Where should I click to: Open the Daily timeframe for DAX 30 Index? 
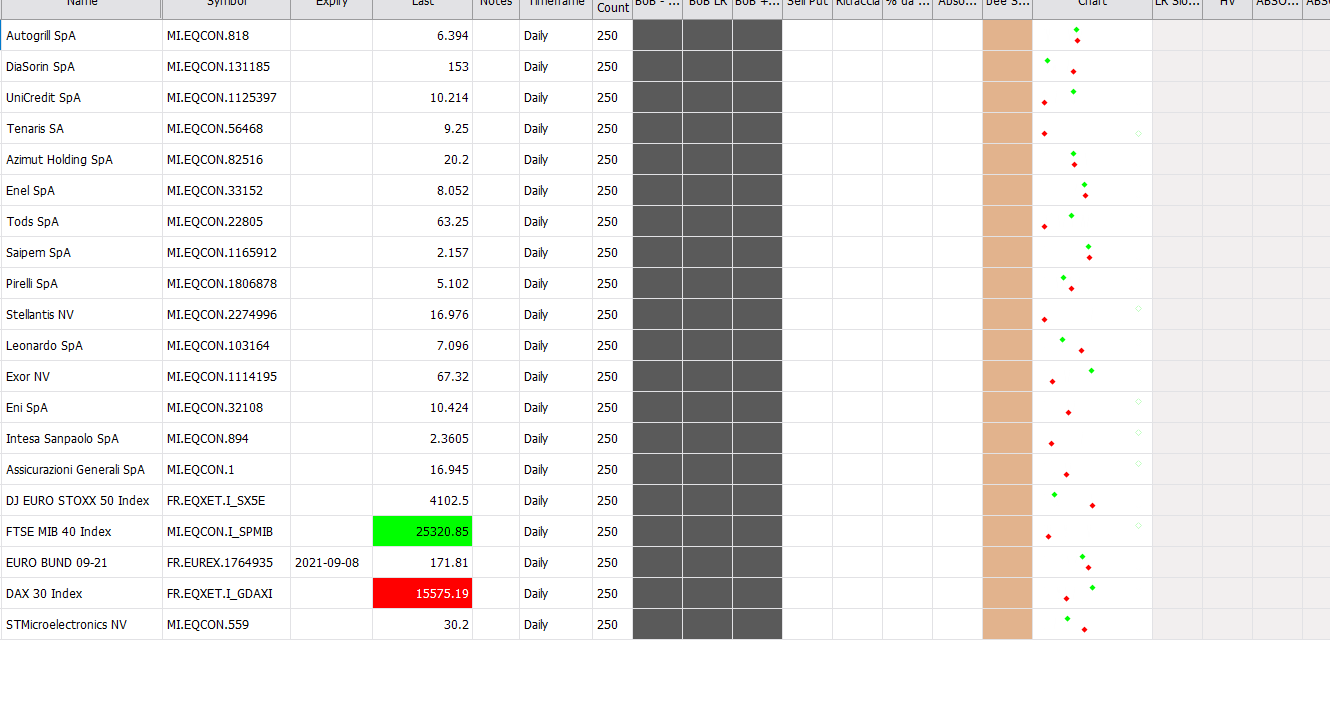[536, 594]
